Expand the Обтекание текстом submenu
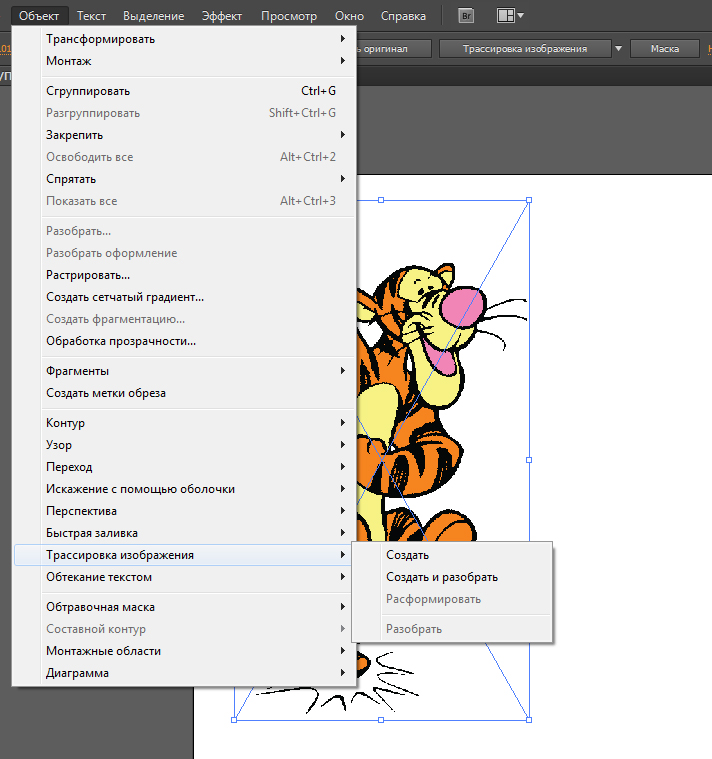Screen dimensions: 712x759 [185, 577]
